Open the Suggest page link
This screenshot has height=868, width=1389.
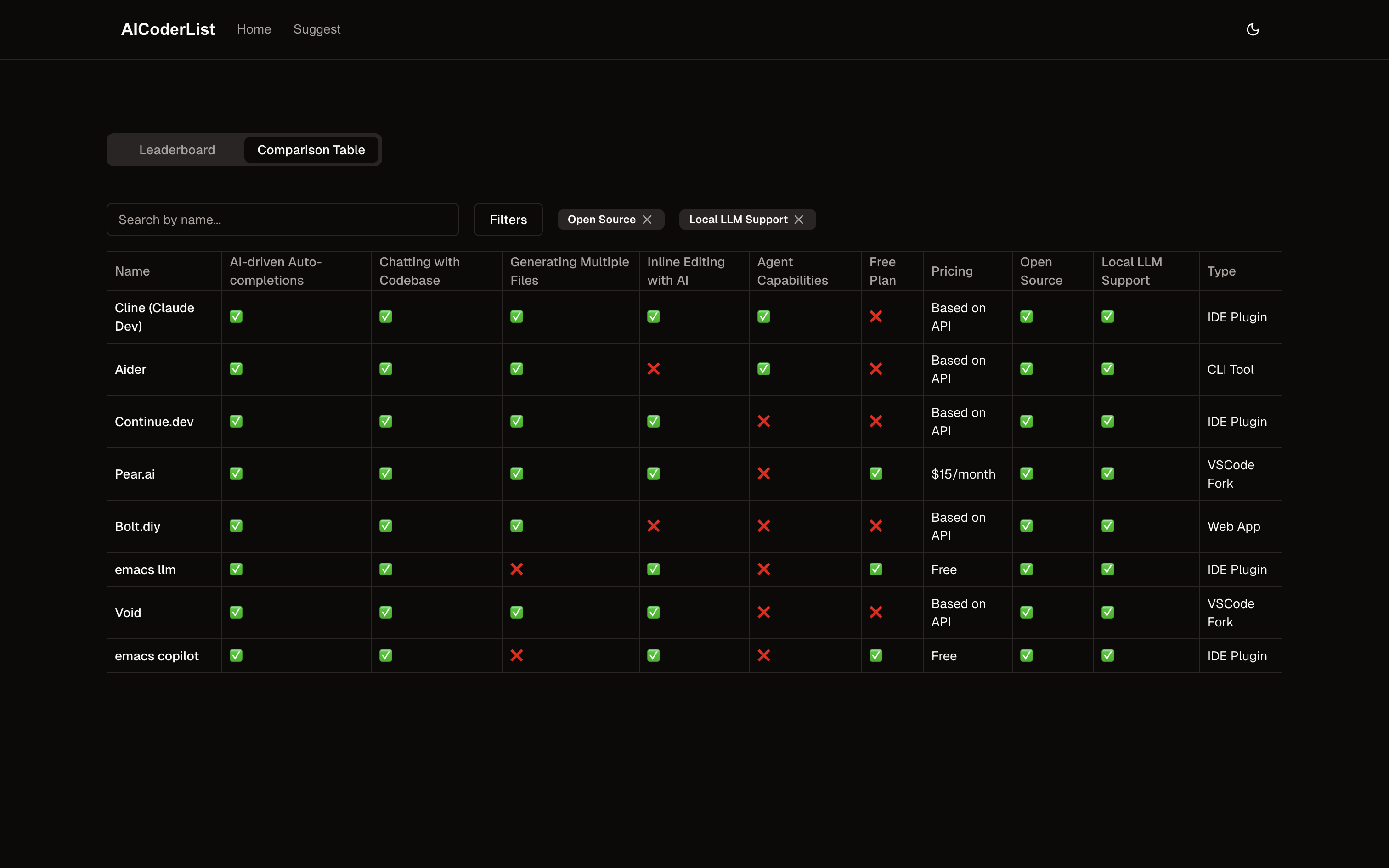click(x=317, y=29)
